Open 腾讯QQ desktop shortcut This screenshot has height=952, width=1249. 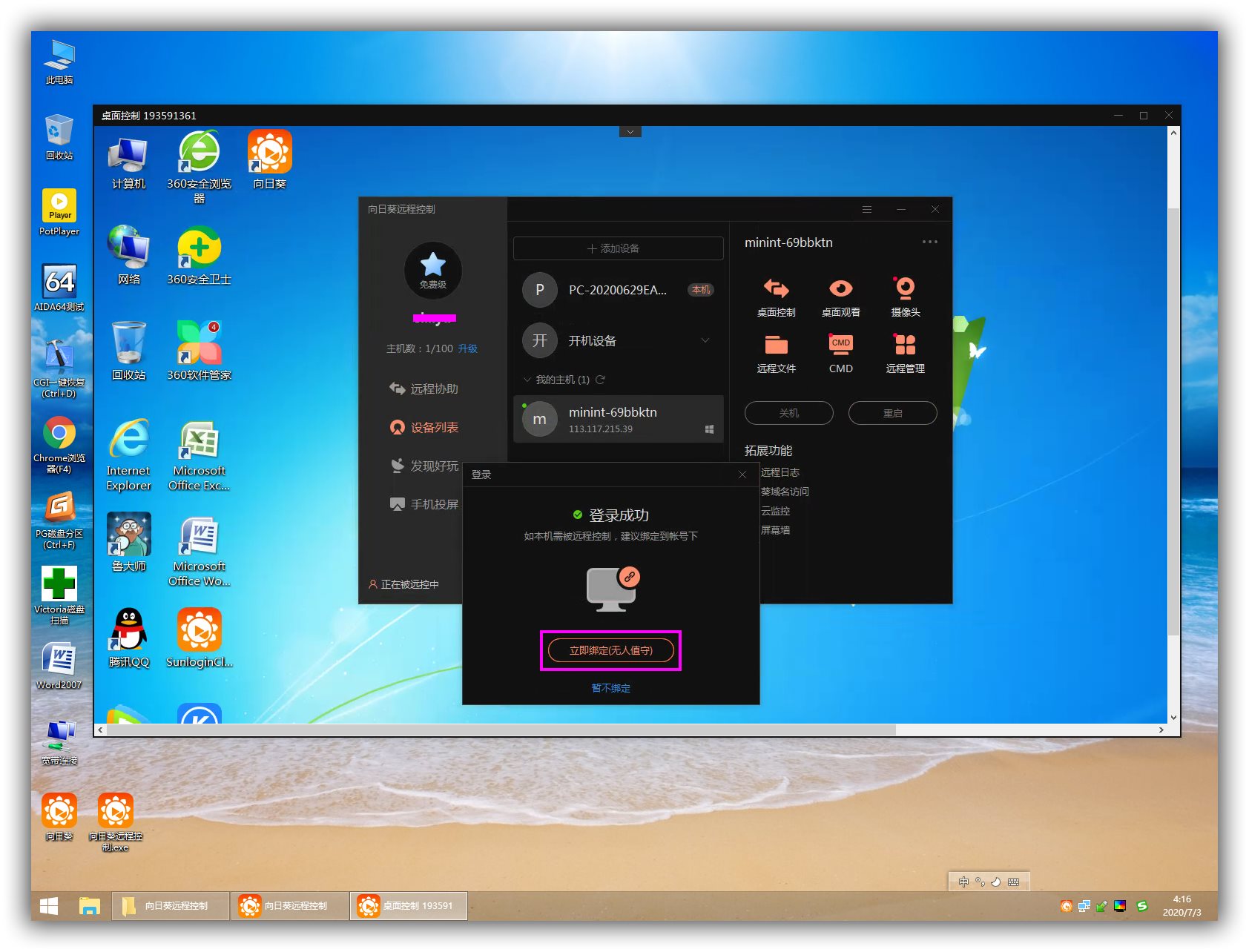[x=129, y=630]
